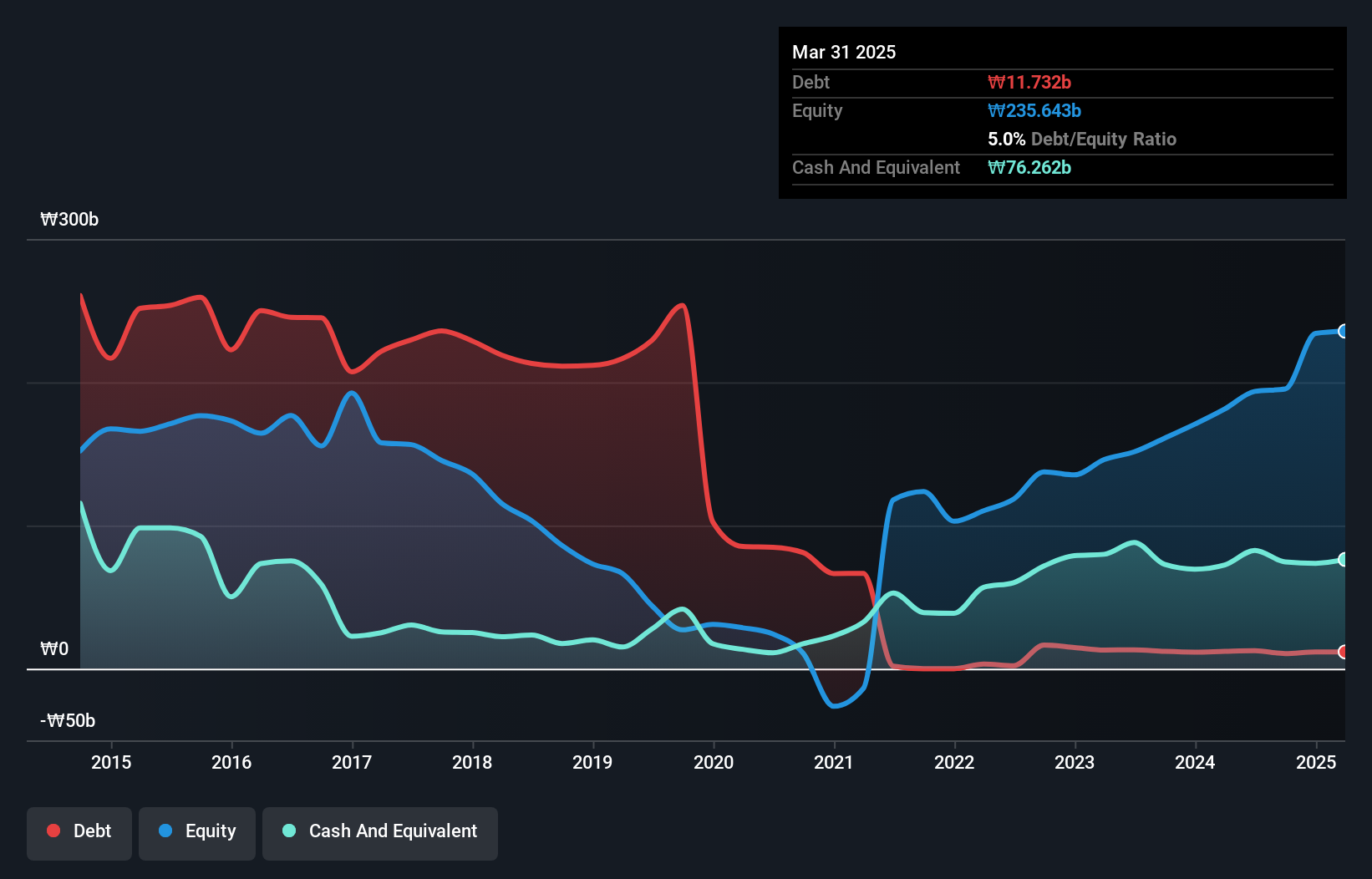This screenshot has height=879, width=1372.
Task: Click the 2018 x-axis label
Action: tap(472, 762)
